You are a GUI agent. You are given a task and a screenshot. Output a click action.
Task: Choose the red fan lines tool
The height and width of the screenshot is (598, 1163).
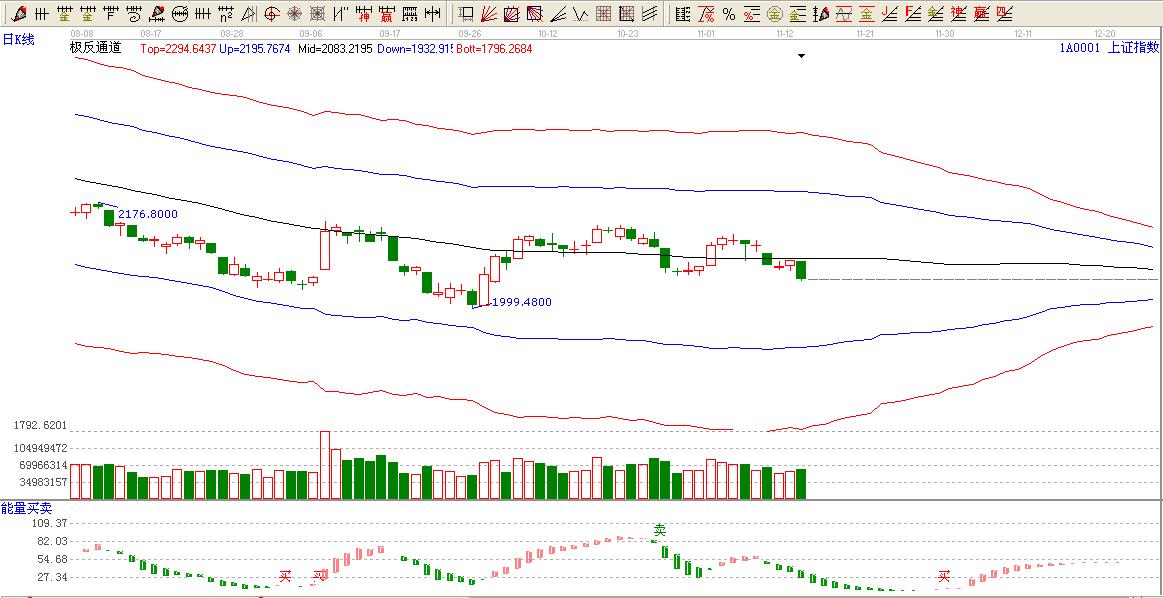pyautogui.click(x=489, y=14)
